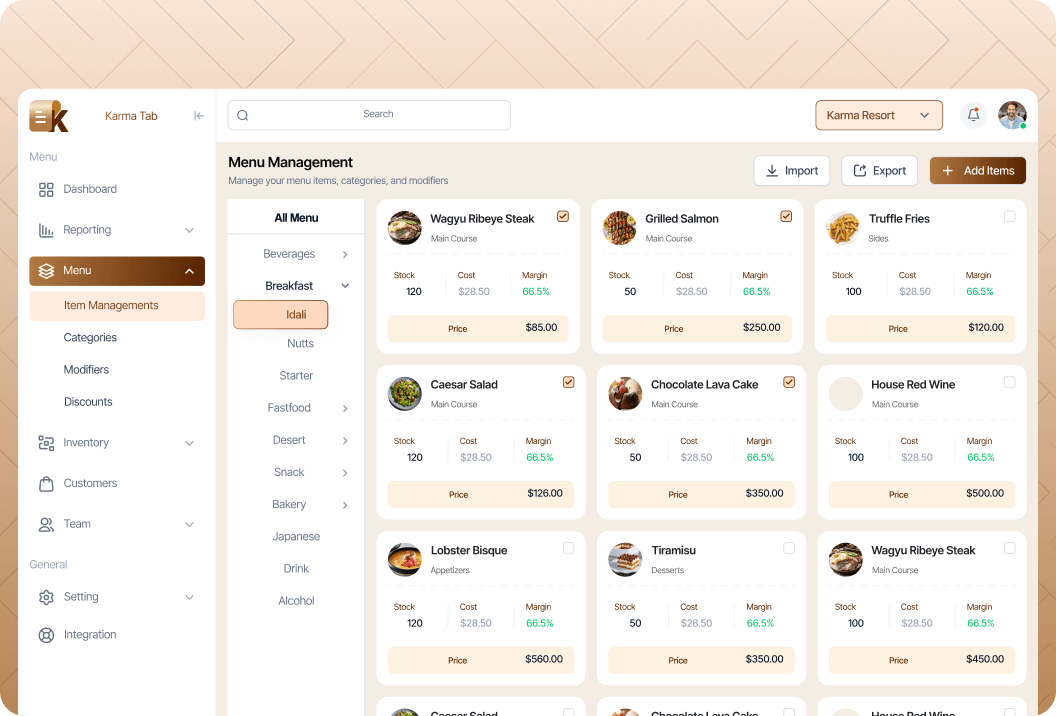Viewport: 1056px width, 716px height.
Task: Click the Export share icon
Action: click(860, 171)
